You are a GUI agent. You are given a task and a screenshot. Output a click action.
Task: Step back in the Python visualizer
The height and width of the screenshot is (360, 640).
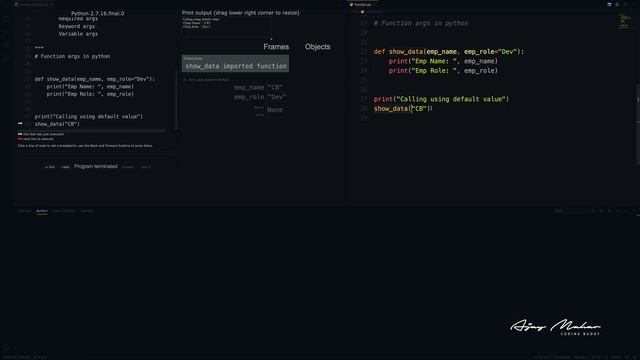65,167
